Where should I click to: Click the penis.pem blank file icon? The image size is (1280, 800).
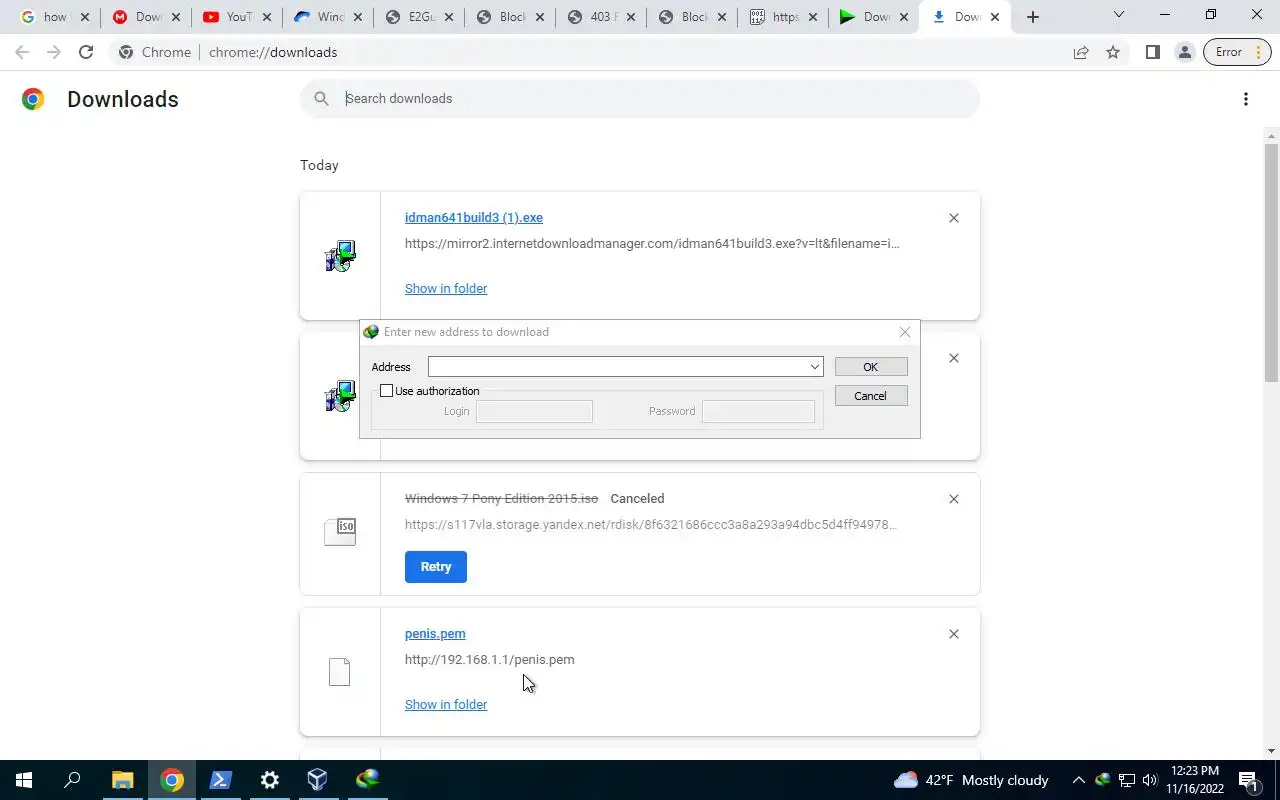[340, 672]
